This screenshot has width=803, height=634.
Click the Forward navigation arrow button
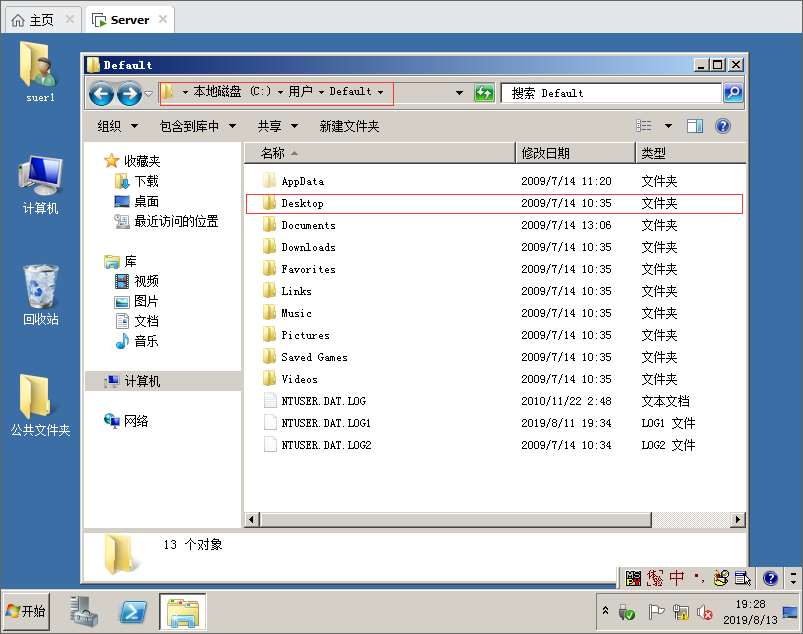pos(129,94)
